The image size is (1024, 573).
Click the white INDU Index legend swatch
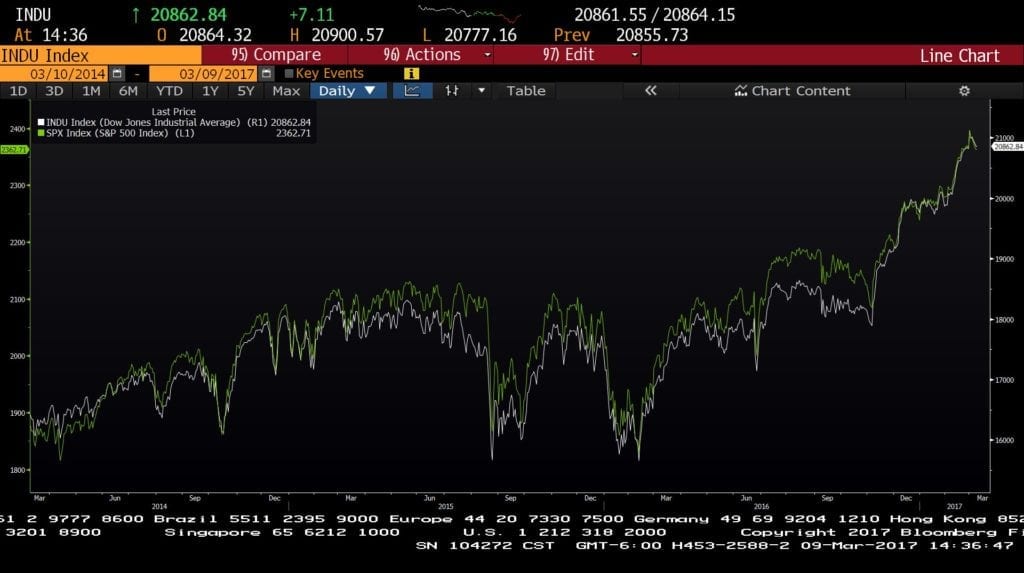coord(41,122)
